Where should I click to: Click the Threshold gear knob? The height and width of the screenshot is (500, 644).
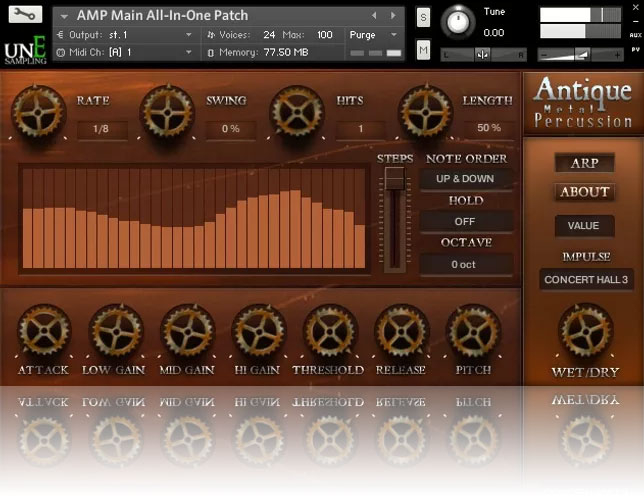[330, 330]
